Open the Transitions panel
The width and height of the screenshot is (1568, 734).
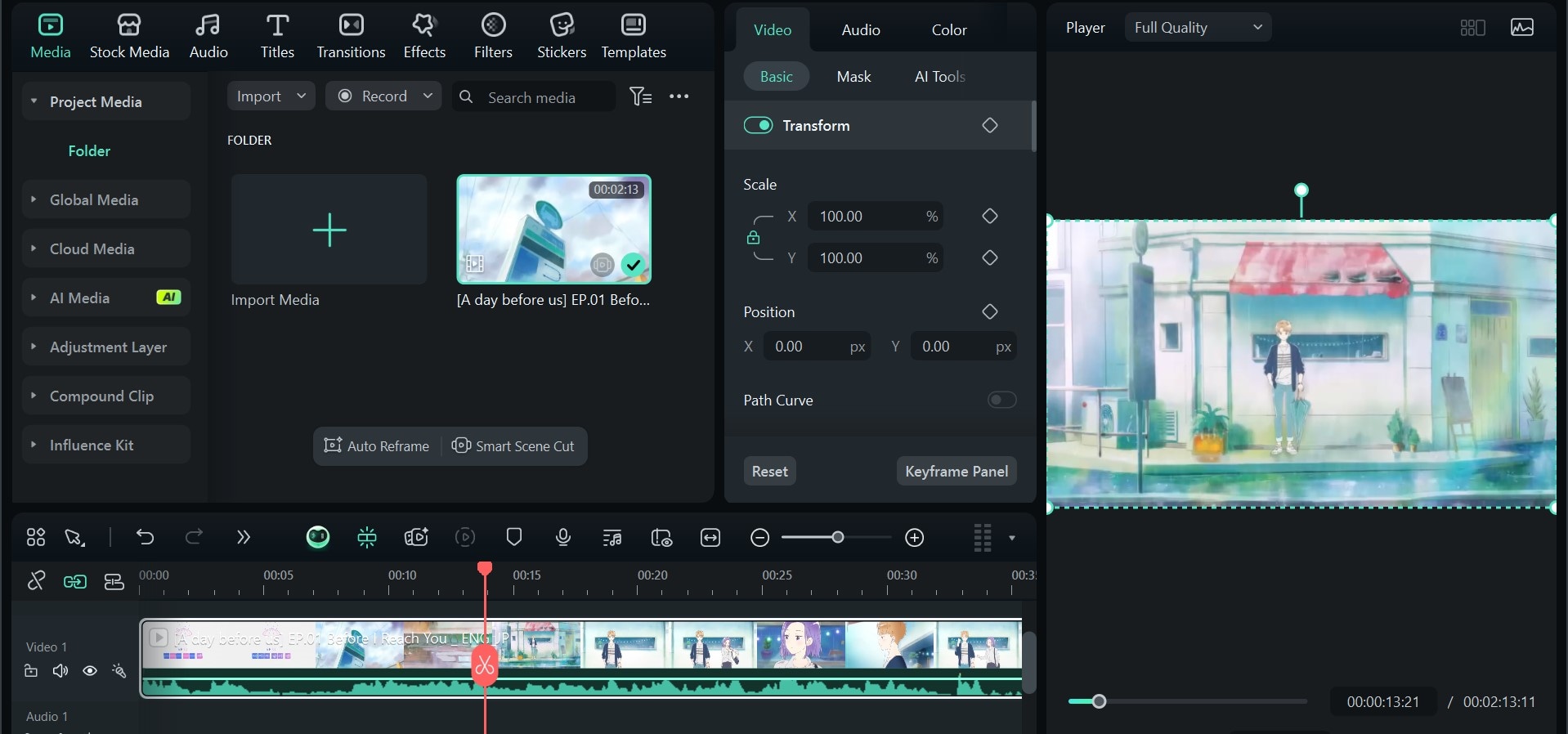coord(351,37)
